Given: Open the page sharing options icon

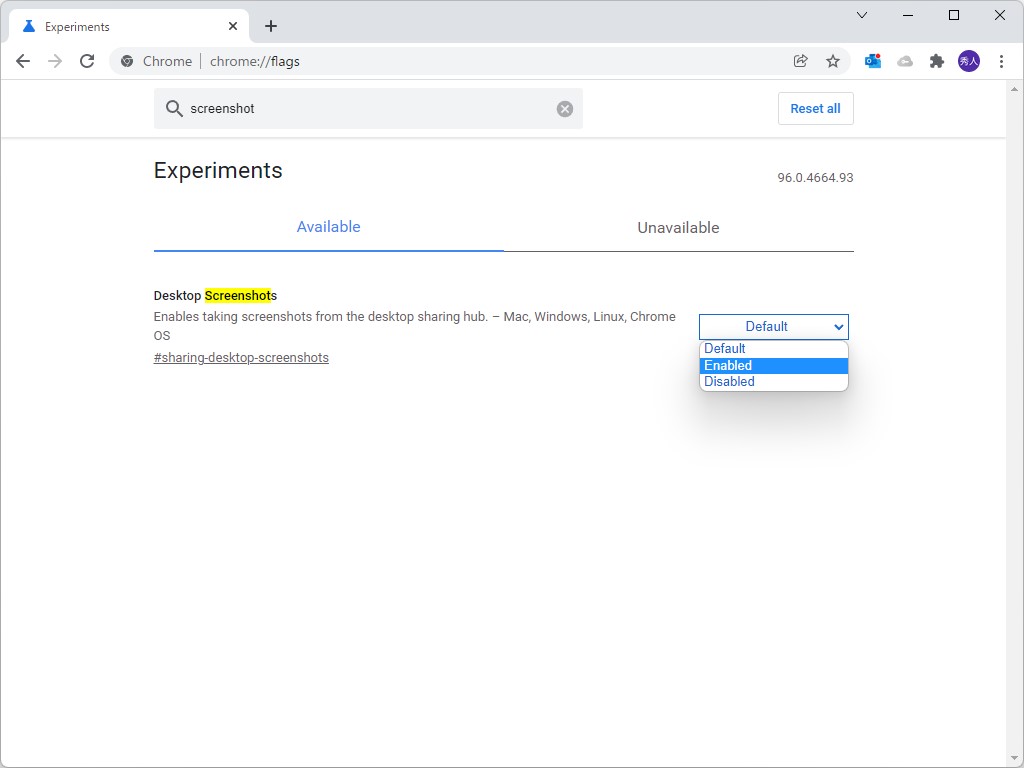Looking at the screenshot, I should click(x=800, y=61).
